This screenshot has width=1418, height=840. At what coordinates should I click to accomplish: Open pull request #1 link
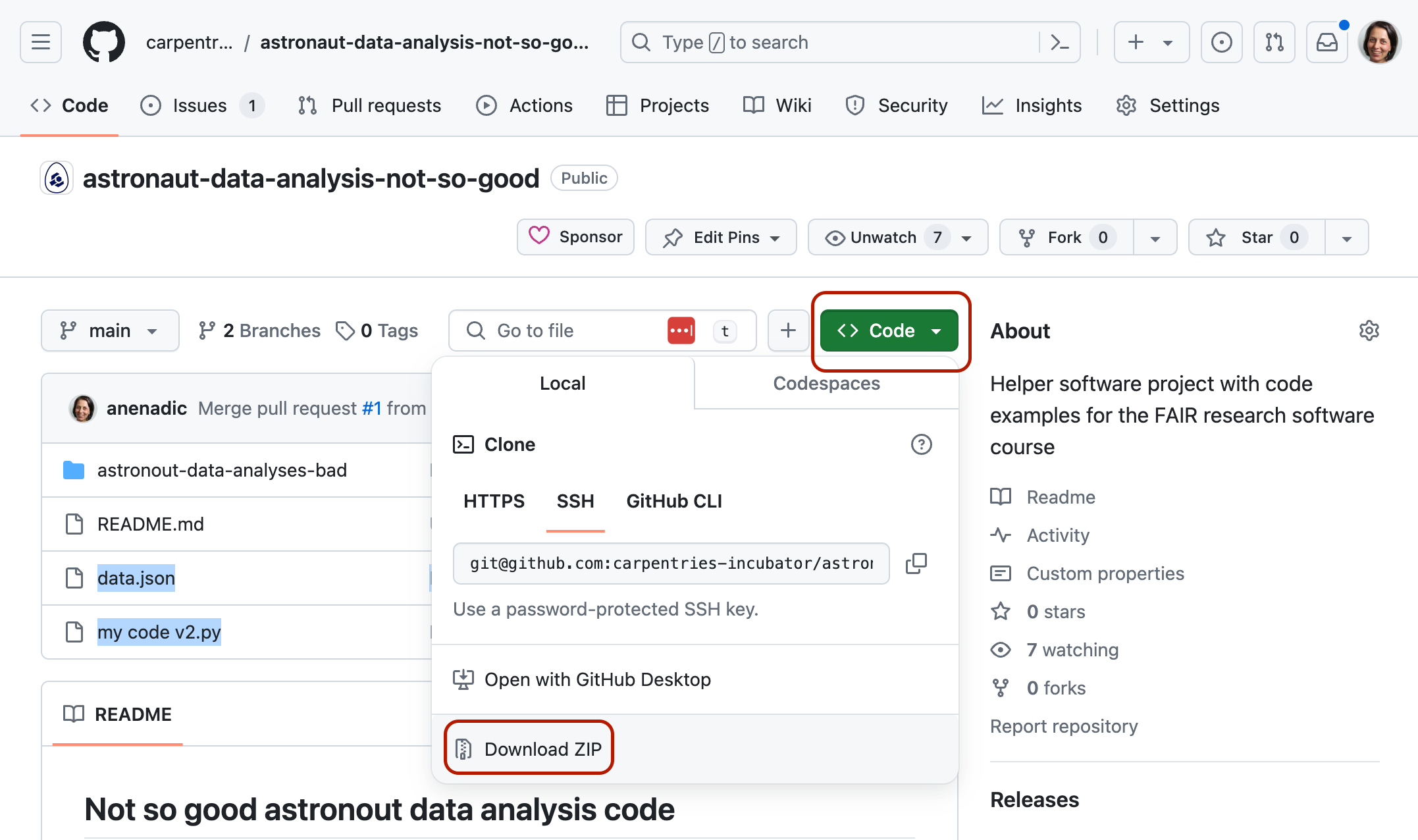[372, 408]
